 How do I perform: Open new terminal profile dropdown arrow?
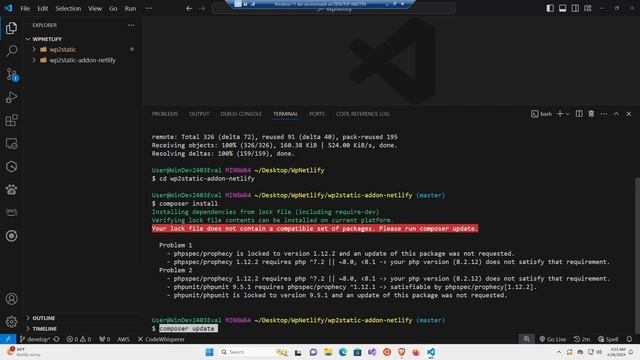point(568,114)
